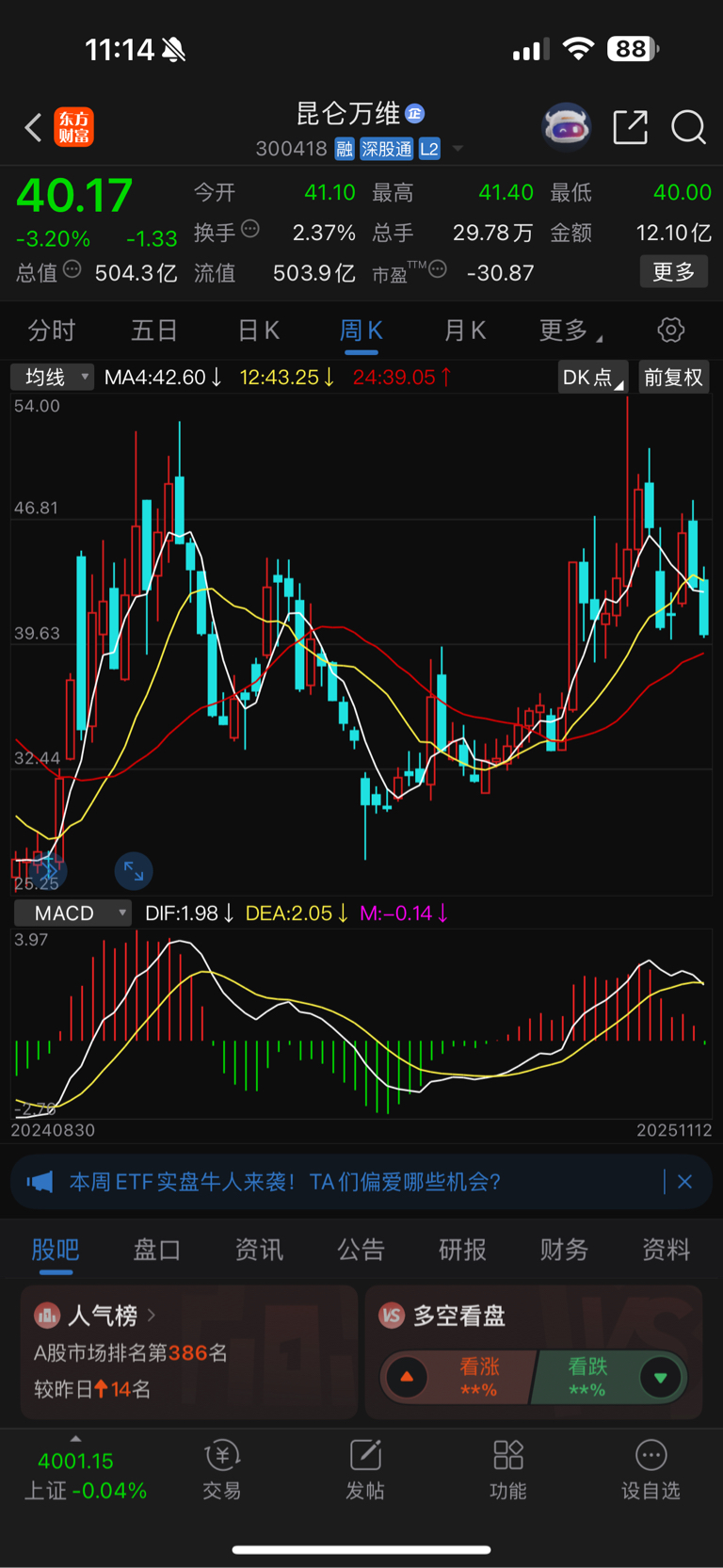Open the 均线 indicator dropdown
Image resolution: width=723 pixels, height=1568 pixels.
[52, 378]
